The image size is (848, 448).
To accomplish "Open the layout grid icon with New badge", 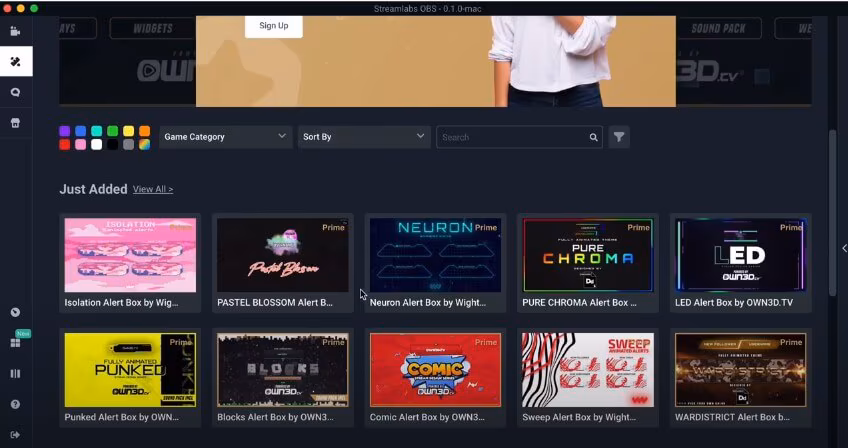I will click(15, 342).
